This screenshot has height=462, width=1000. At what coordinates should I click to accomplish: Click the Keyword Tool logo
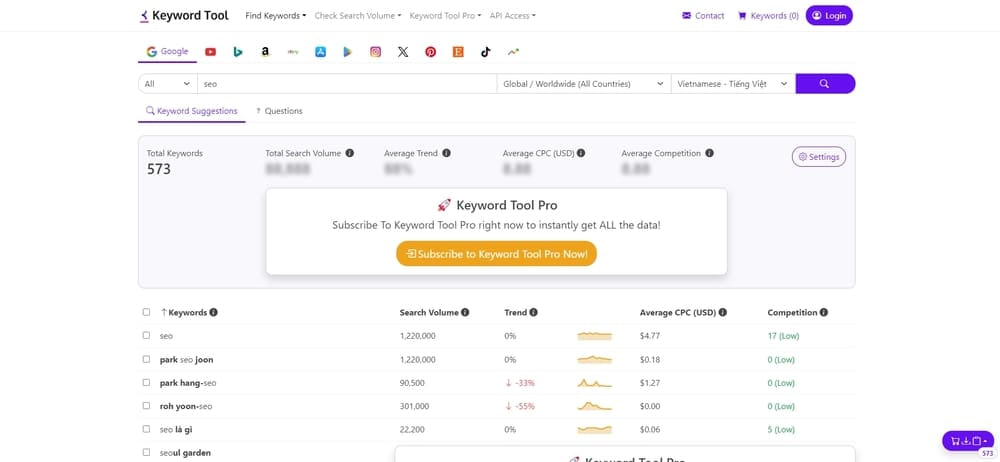(x=184, y=15)
